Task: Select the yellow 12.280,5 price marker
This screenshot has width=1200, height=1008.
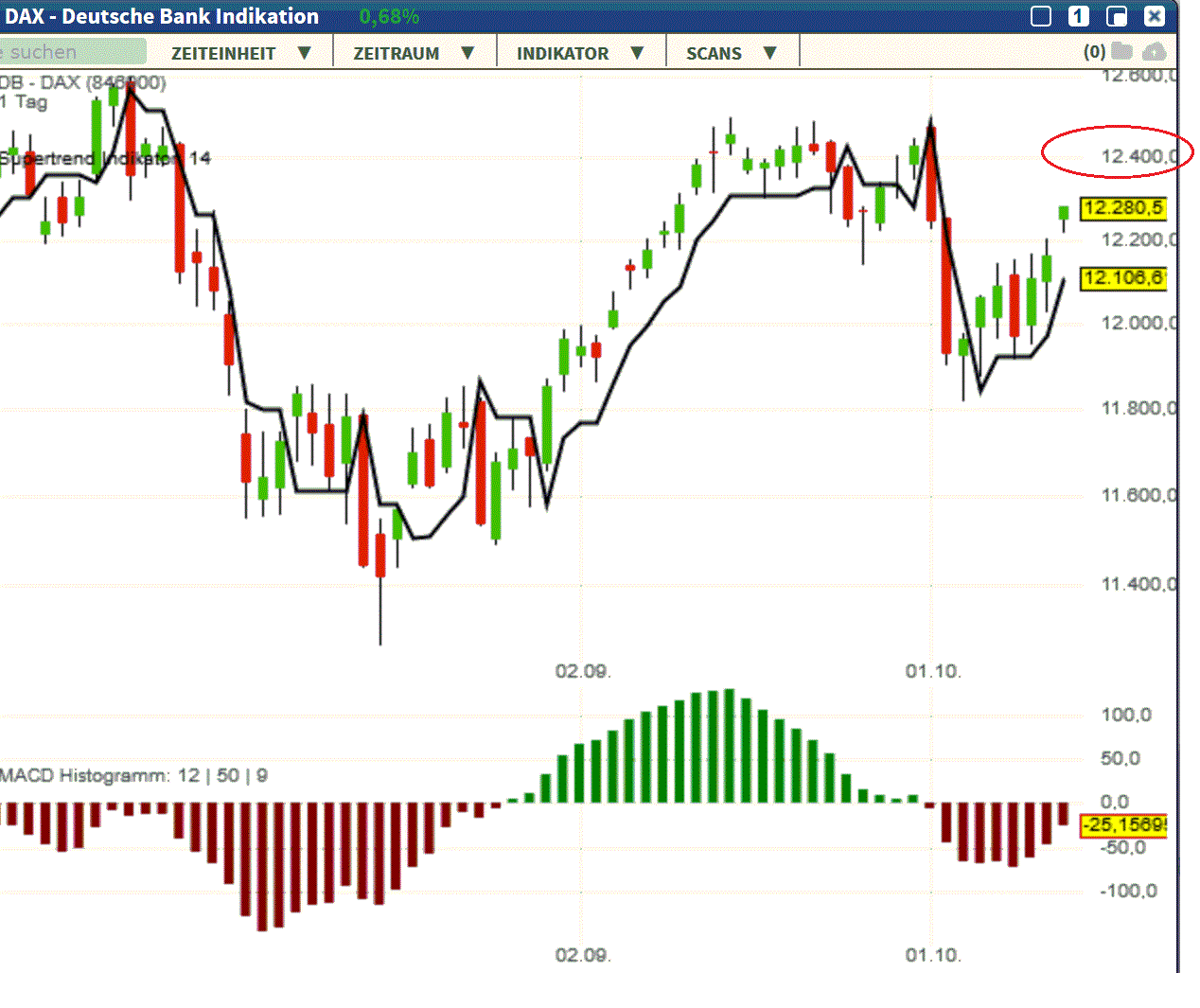Action: pyautogui.click(x=1122, y=210)
